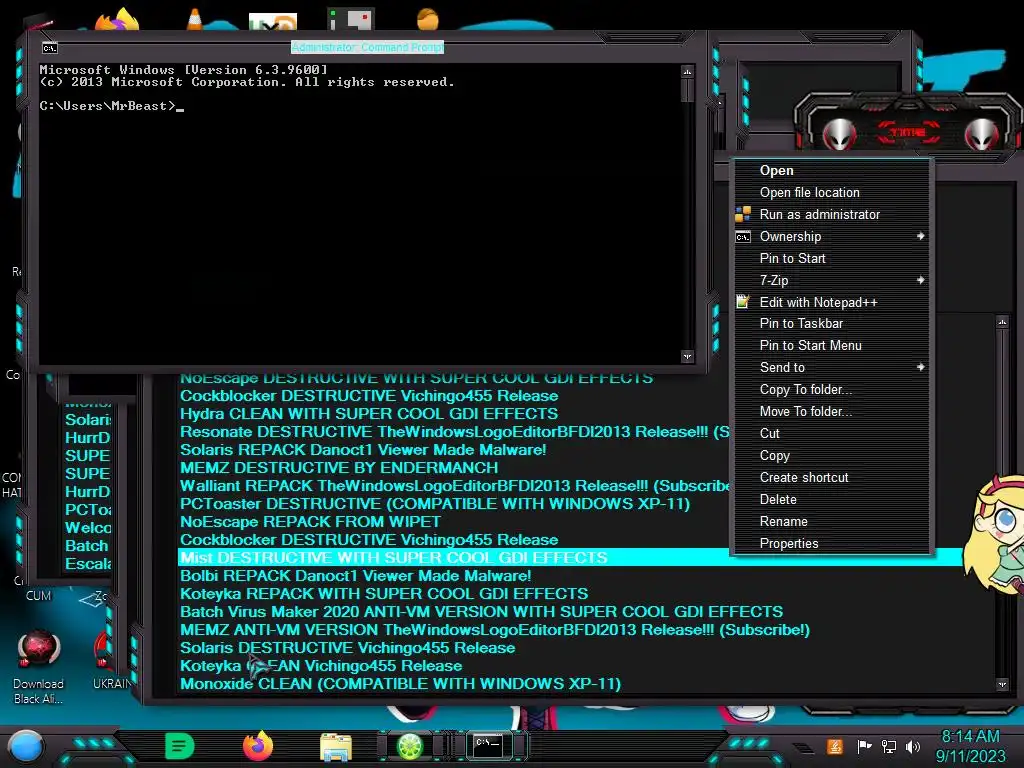
Task: Select Pin to Start Menu
Action: pyautogui.click(x=831, y=345)
